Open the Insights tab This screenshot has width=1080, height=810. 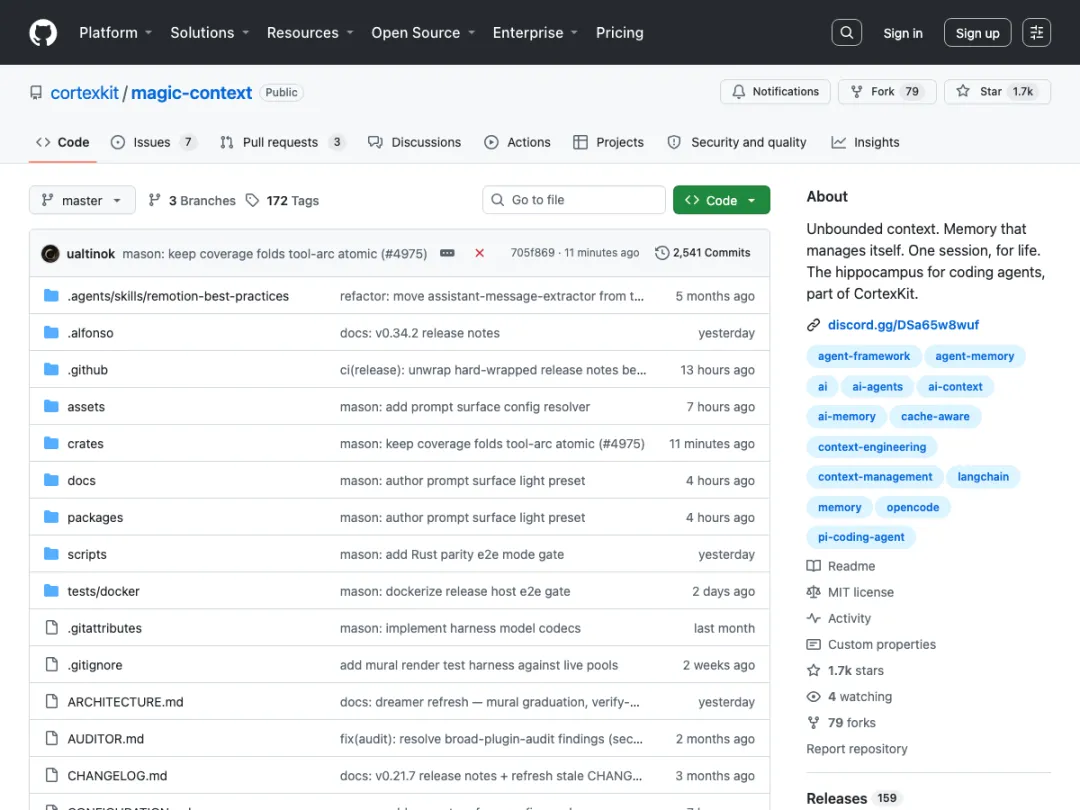click(865, 143)
